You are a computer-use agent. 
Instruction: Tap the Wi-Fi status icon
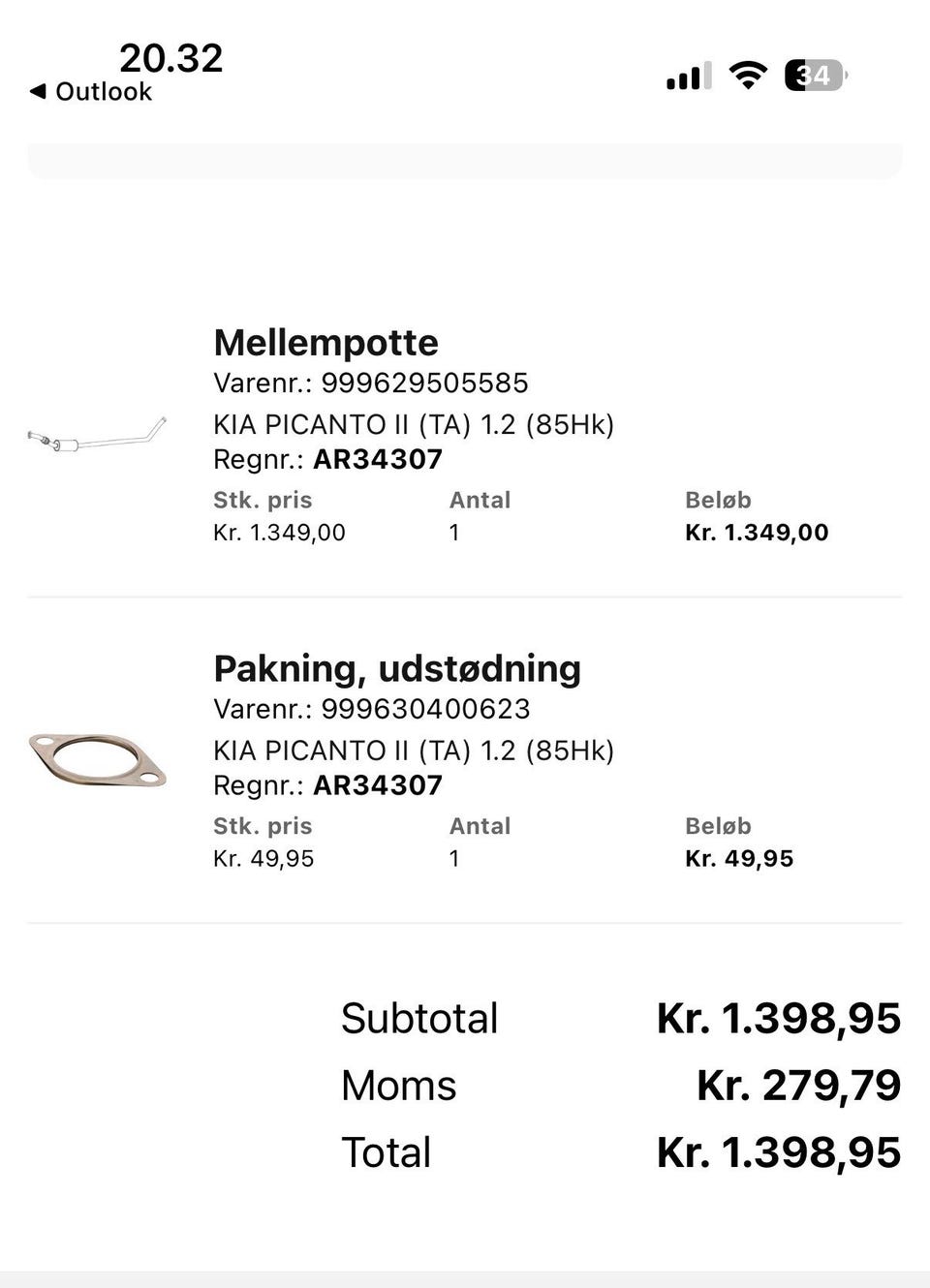[747, 75]
